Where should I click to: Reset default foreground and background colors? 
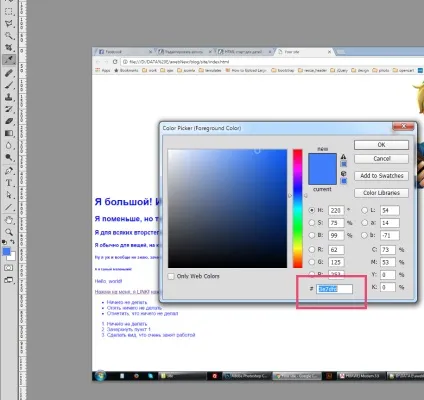[x=4, y=242]
